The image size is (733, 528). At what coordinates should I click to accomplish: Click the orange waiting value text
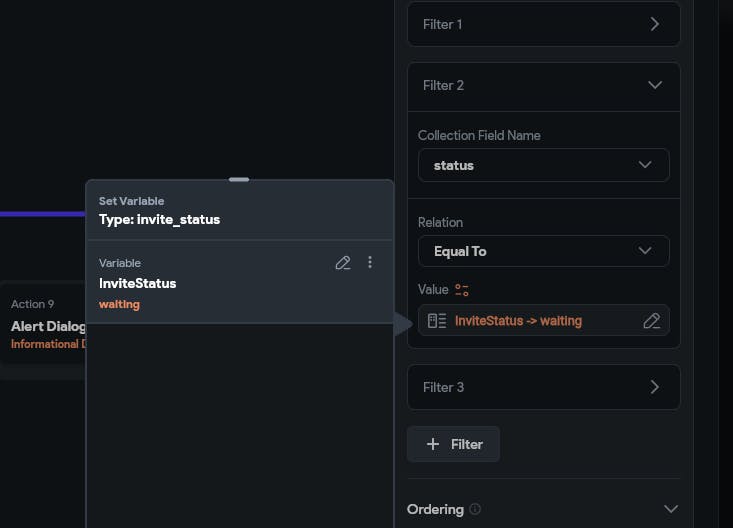(119, 304)
